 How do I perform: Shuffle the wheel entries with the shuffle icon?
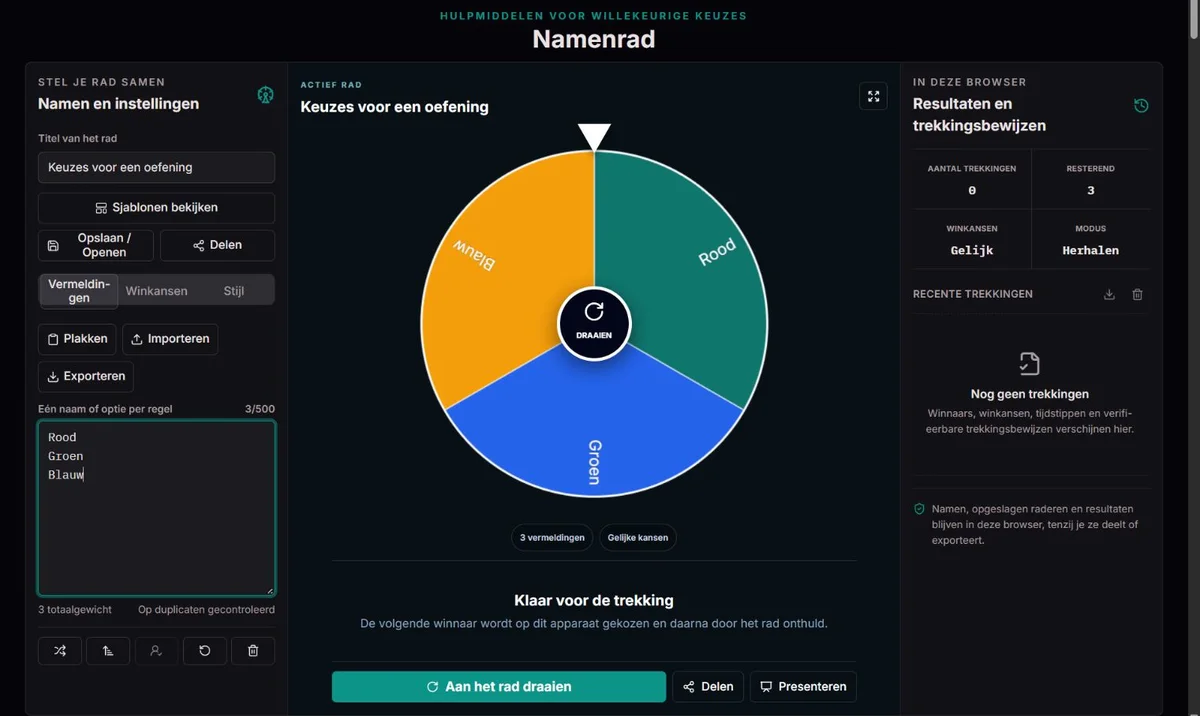click(x=60, y=651)
